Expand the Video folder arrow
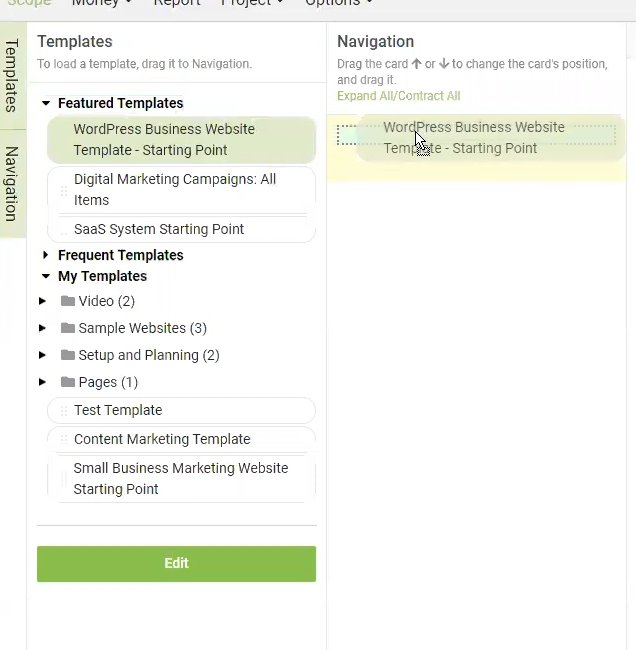This screenshot has height=650, width=636. pyautogui.click(x=42, y=301)
